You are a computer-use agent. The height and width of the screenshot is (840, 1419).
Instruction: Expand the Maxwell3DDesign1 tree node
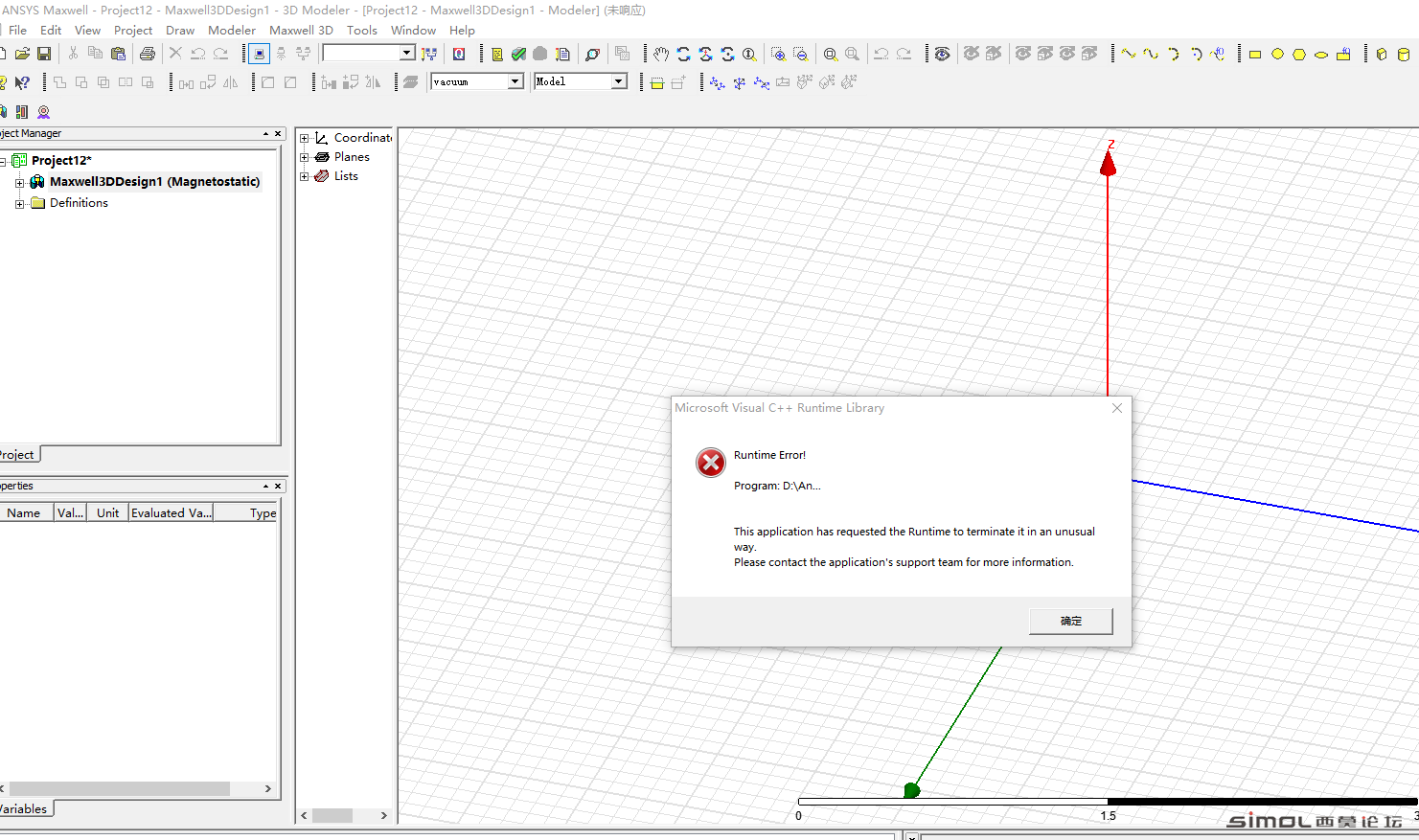pos(19,182)
